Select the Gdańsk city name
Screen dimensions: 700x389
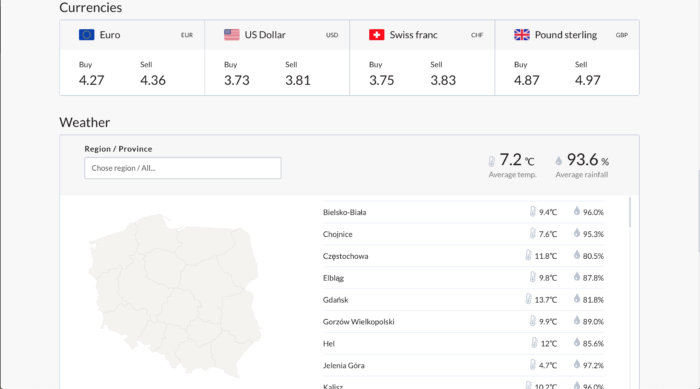click(x=335, y=300)
